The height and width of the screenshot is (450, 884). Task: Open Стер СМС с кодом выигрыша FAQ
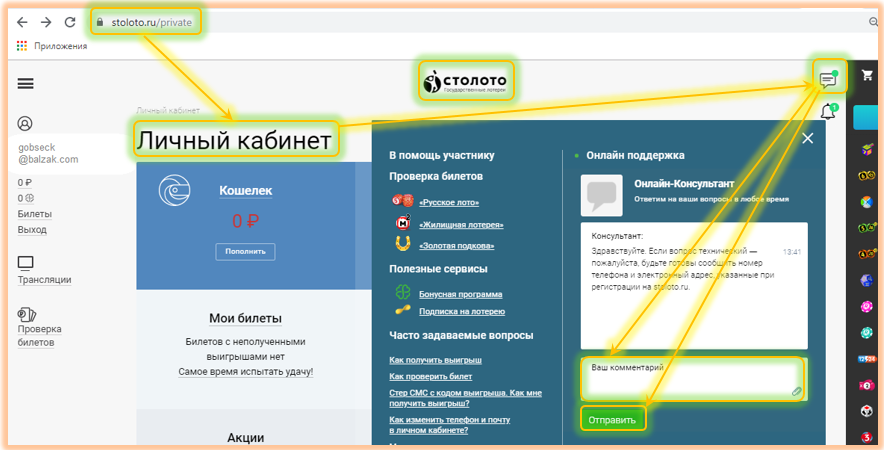coord(465,398)
